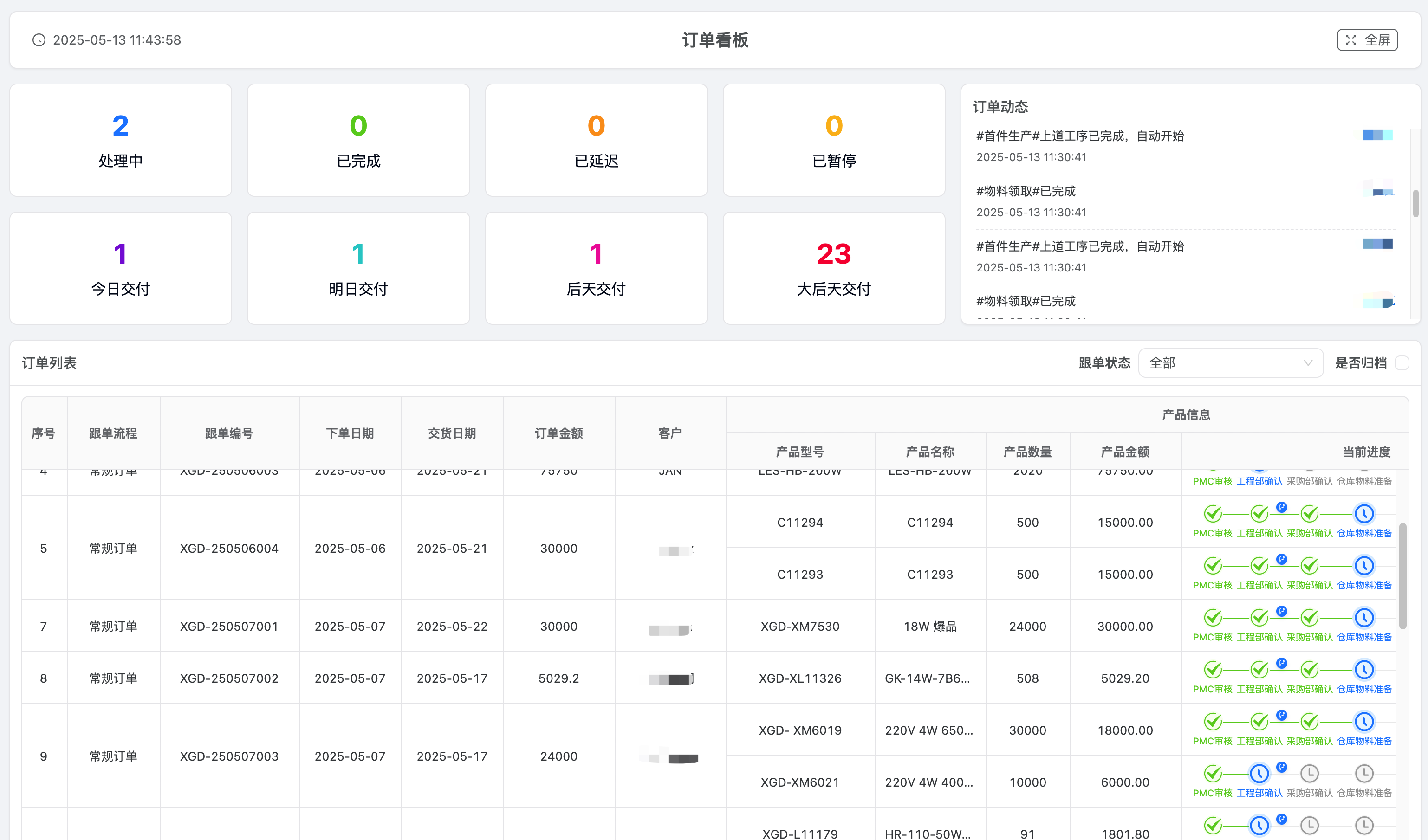Click the fullscreen expand icon

[x=1351, y=40]
